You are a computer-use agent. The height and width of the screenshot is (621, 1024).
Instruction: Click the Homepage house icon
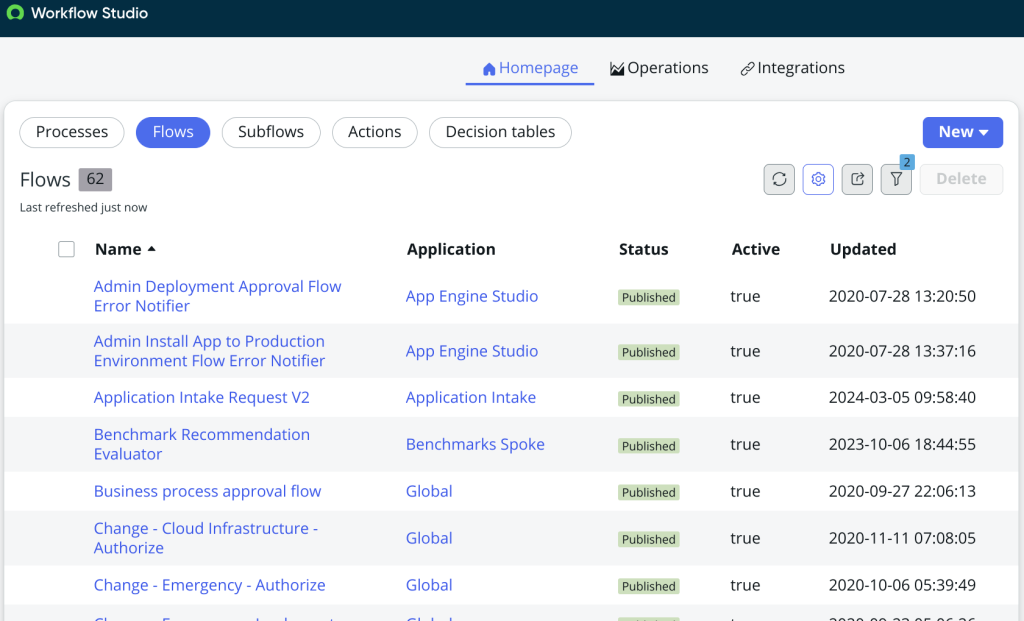click(x=488, y=69)
